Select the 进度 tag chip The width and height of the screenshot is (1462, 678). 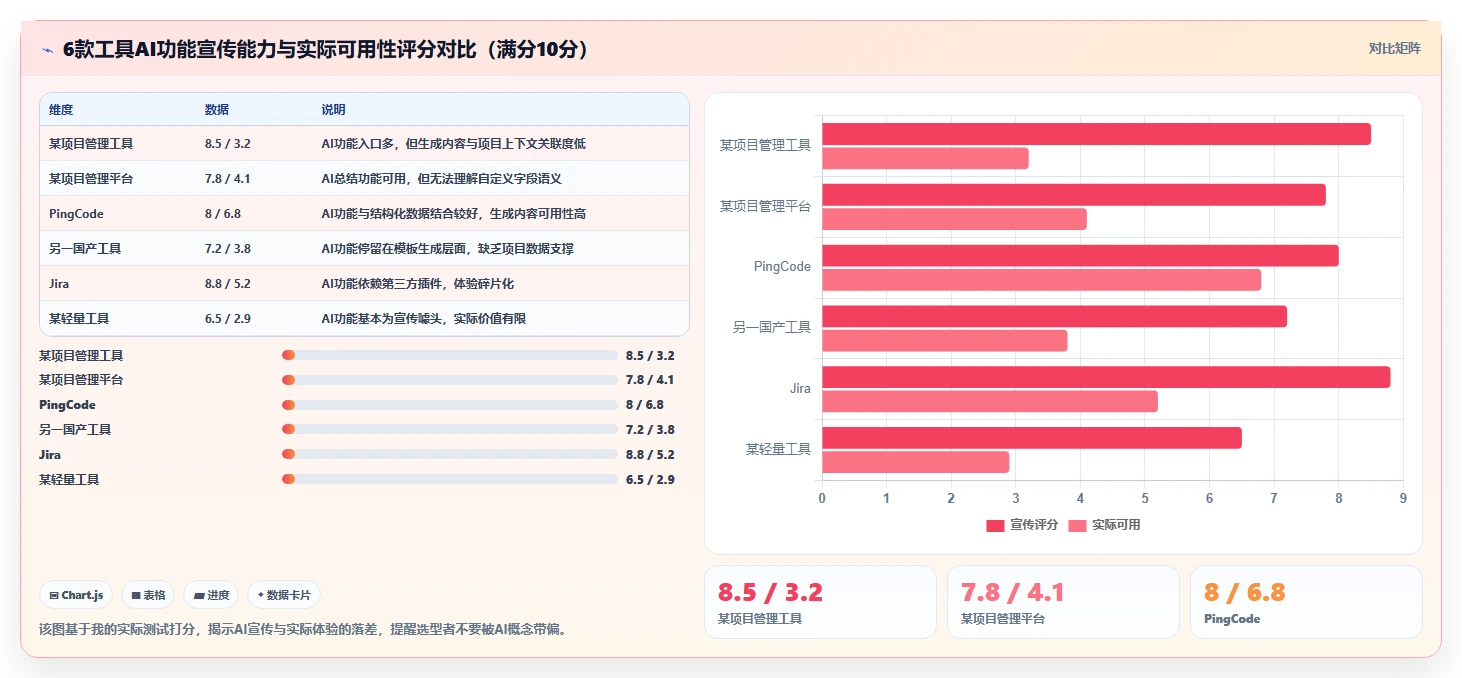coord(211,595)
